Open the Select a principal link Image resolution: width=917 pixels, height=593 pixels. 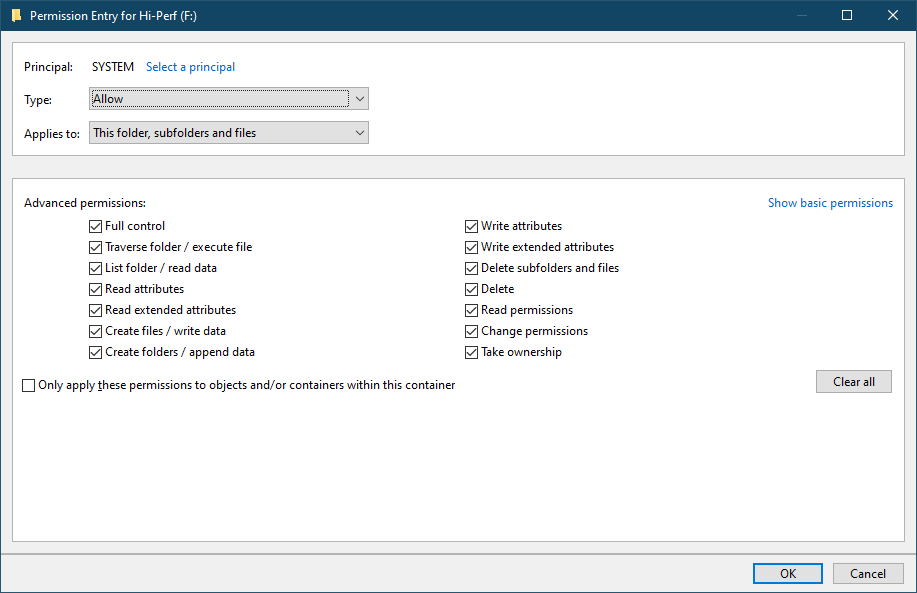(x=191, y=67)
